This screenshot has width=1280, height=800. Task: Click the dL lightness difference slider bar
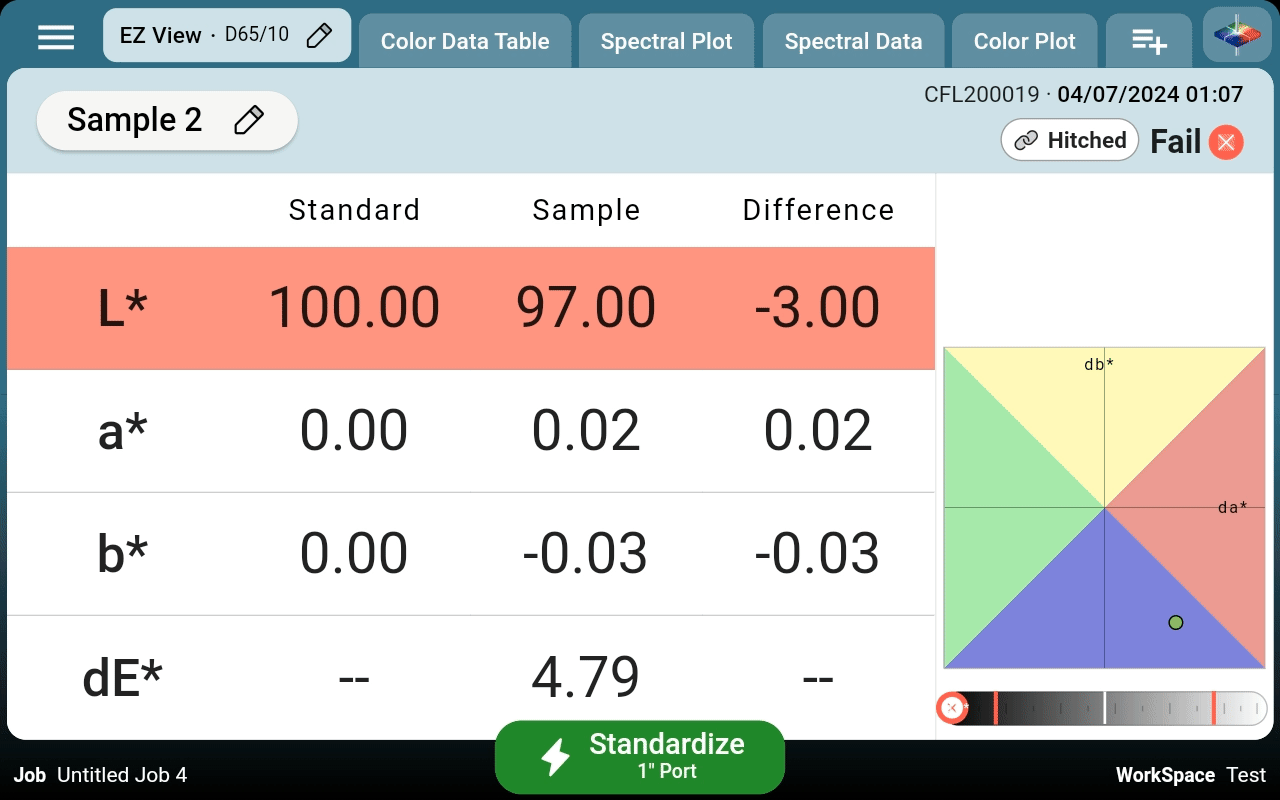pyautogui.click(x=1103, y=708)
